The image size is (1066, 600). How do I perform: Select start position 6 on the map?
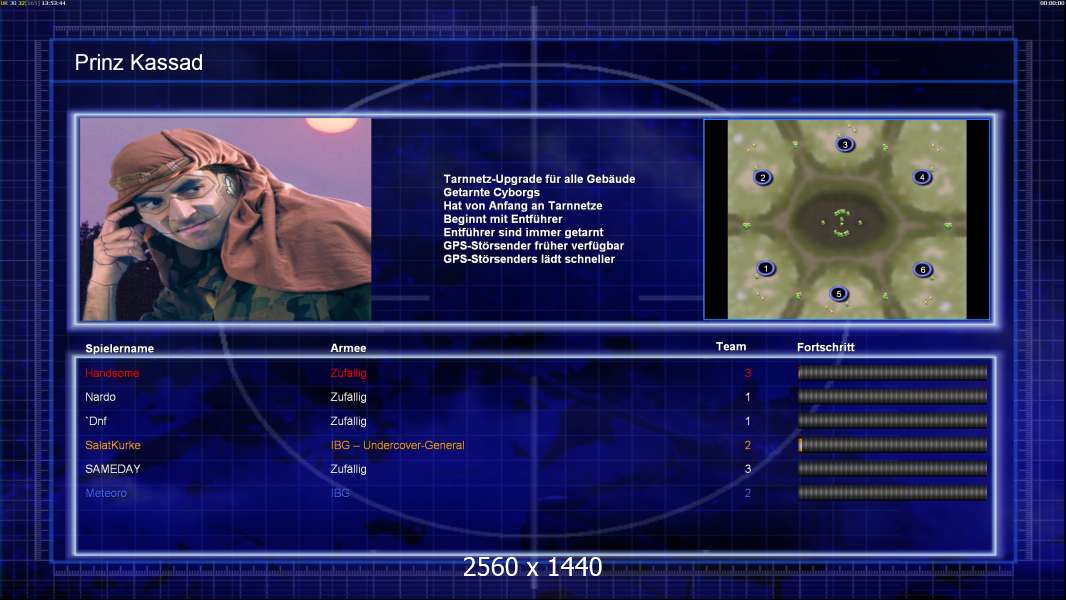(x=923, y=269)
